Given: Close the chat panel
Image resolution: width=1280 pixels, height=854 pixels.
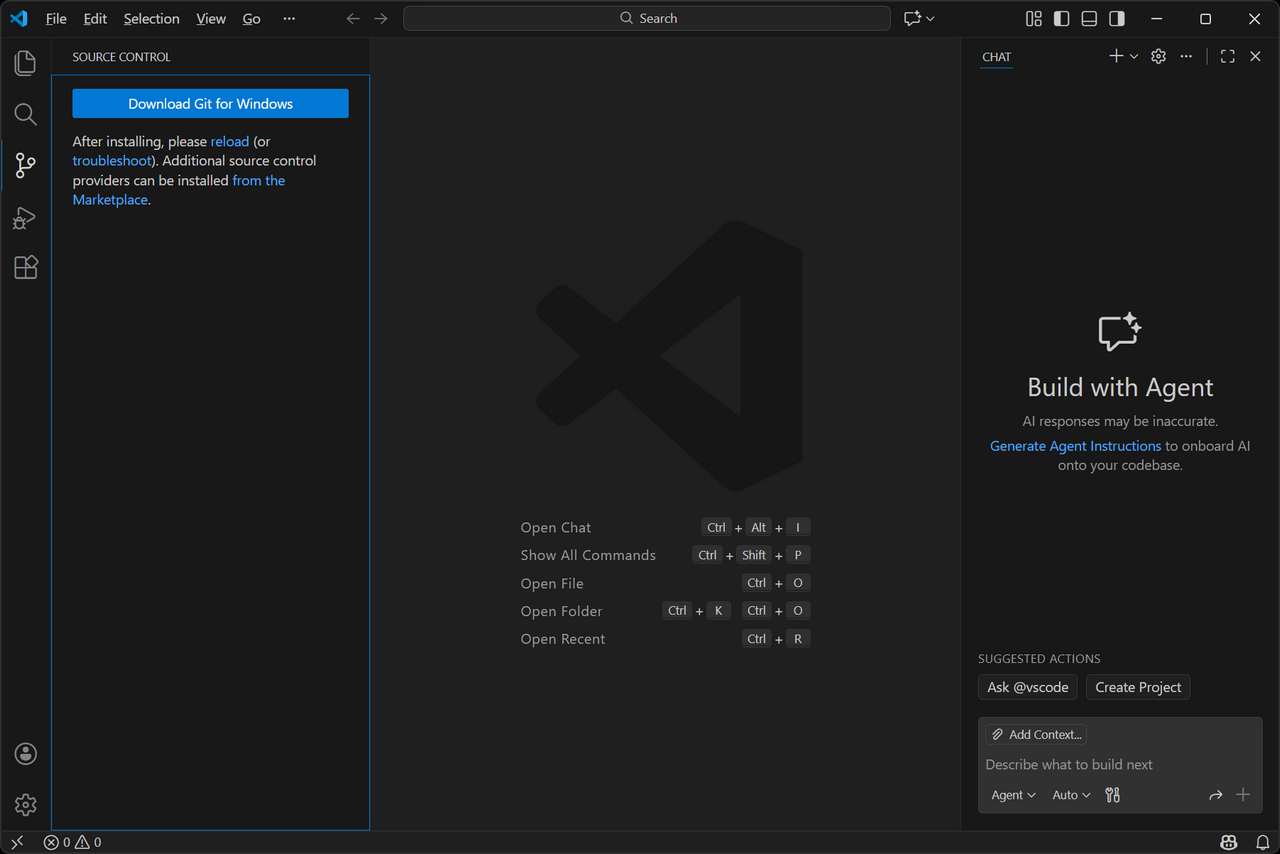Looking at the screenshot, I should pyautogui.click(x=1256, y=56).
